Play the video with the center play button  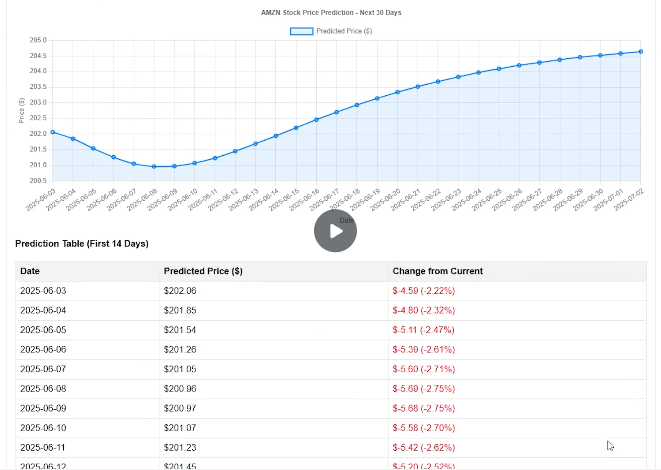[335, 231]
